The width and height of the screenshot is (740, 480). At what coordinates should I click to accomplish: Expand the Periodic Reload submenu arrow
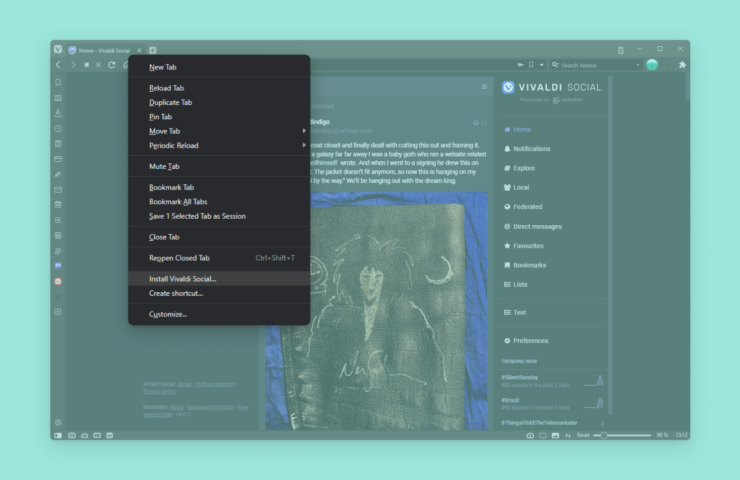pyautogui.click(x=304, y=145)
